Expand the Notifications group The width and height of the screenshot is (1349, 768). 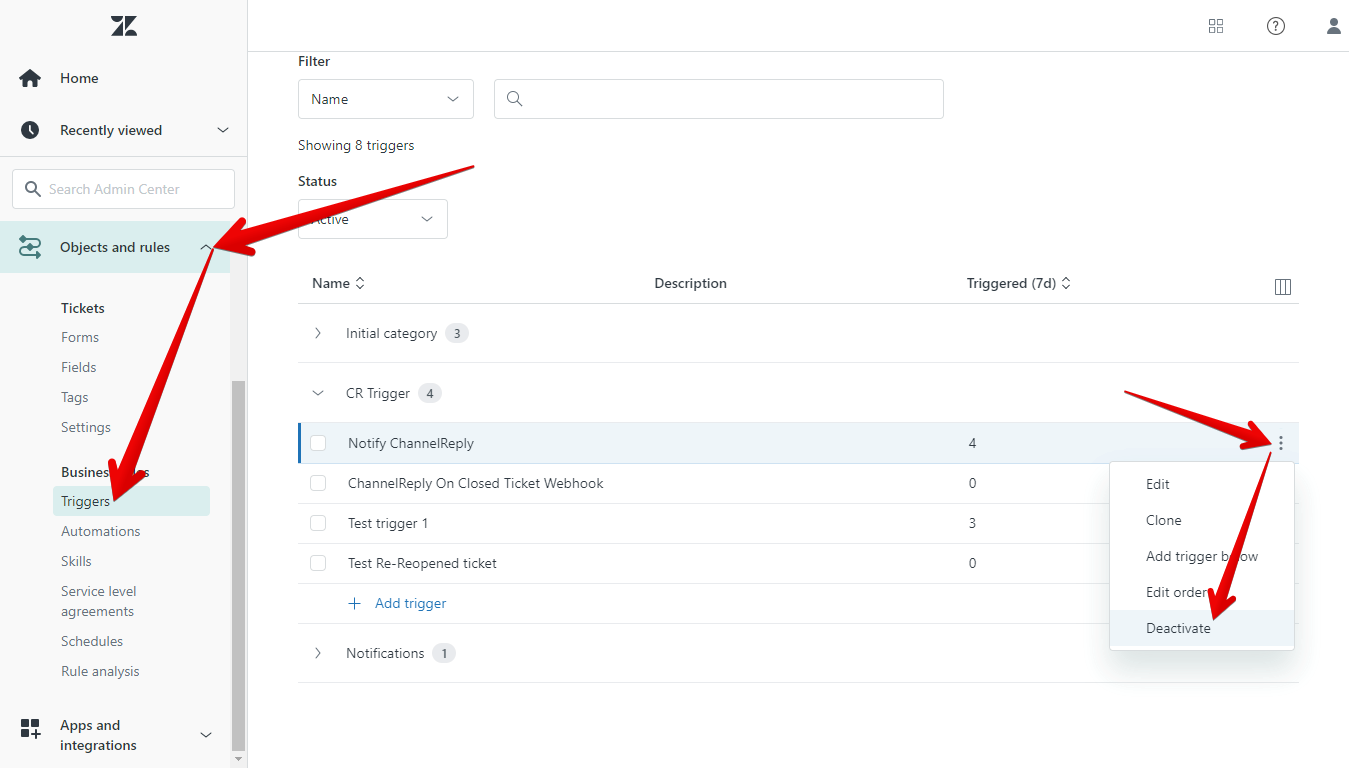318,653
